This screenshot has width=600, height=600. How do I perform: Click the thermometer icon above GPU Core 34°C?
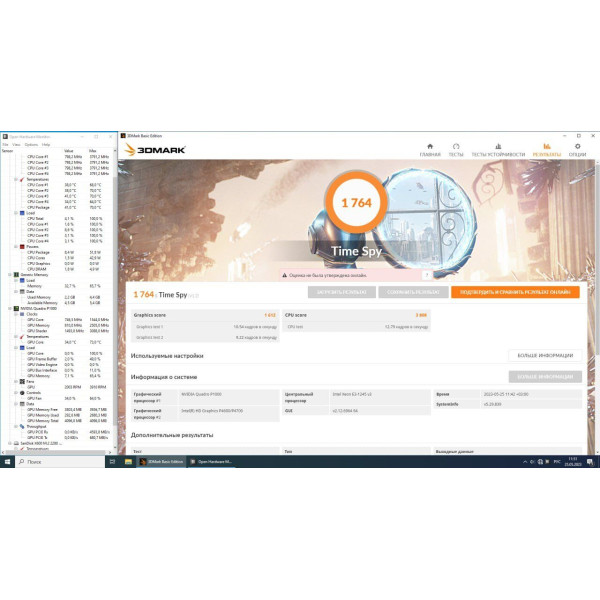(x=22, y=336)
